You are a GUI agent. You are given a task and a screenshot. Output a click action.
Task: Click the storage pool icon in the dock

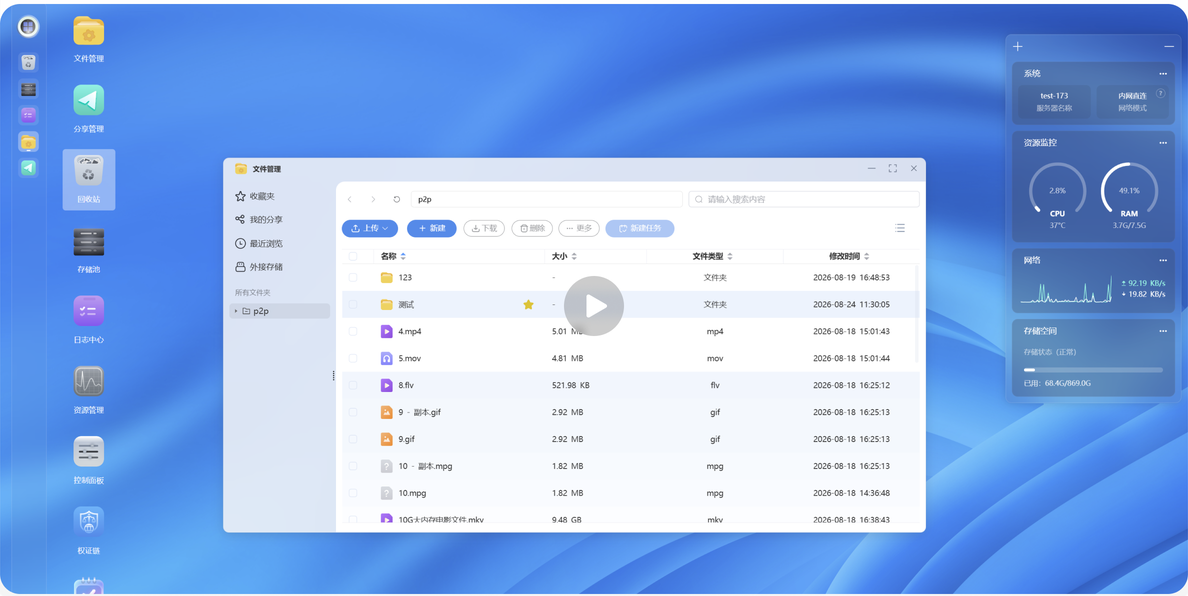point(28,89)
